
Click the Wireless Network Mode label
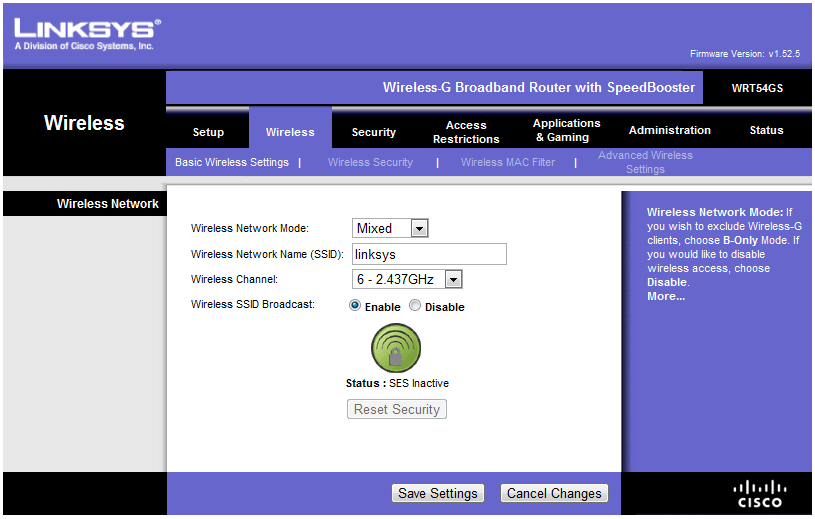(249, 228)
